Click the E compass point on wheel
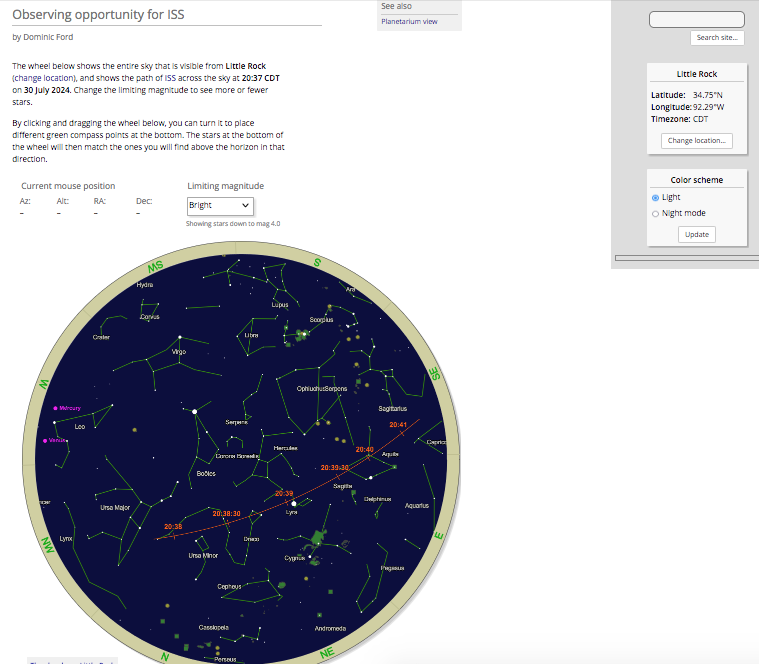759x664 pixels. click(439, 536)
